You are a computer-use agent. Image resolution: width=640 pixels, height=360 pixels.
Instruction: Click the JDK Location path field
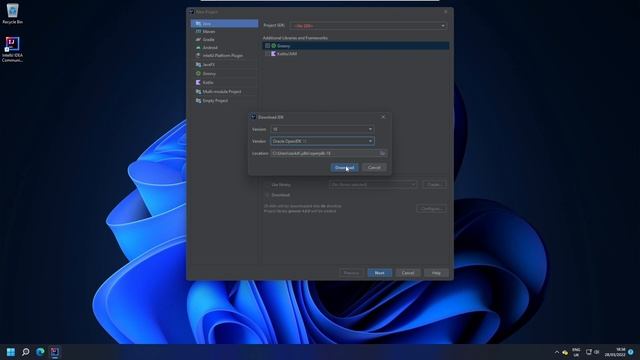pos(325,153)
